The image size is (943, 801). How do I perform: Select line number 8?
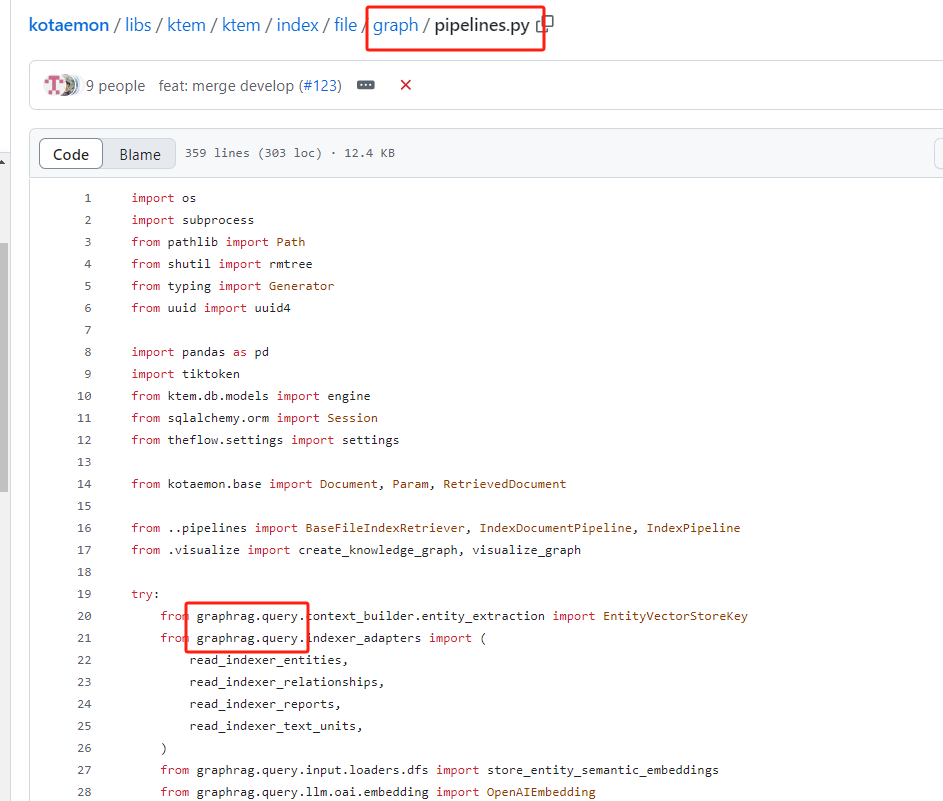click(x=88, y=352)
